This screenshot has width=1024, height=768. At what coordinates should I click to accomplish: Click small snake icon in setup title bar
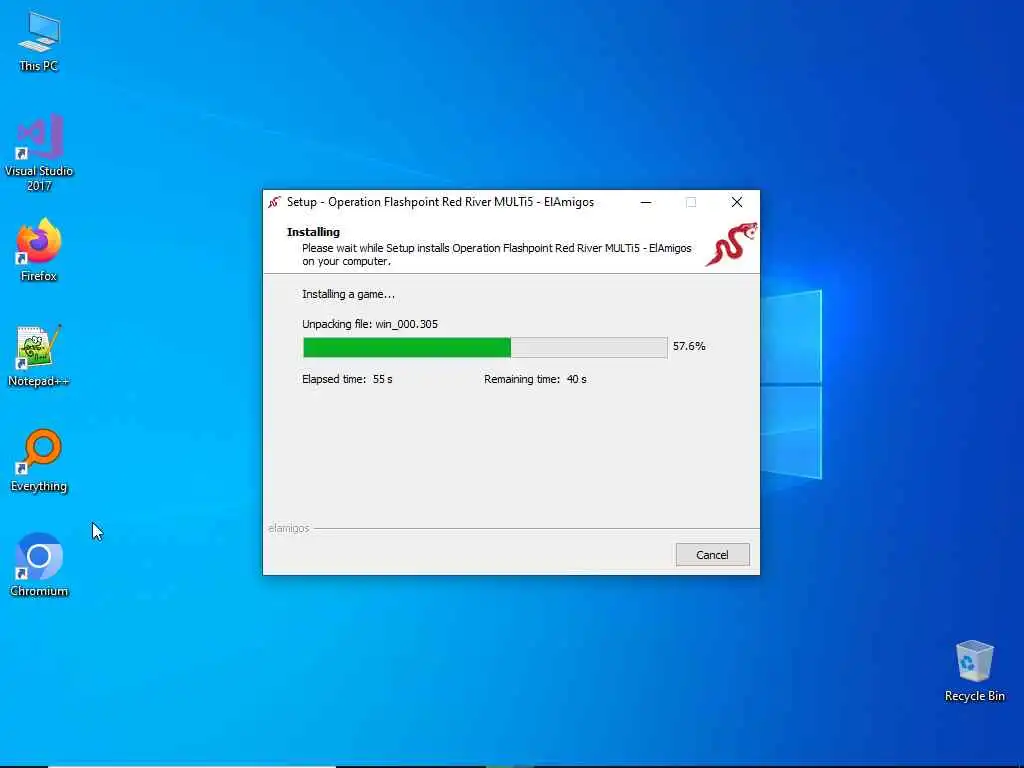pos(274,202)
